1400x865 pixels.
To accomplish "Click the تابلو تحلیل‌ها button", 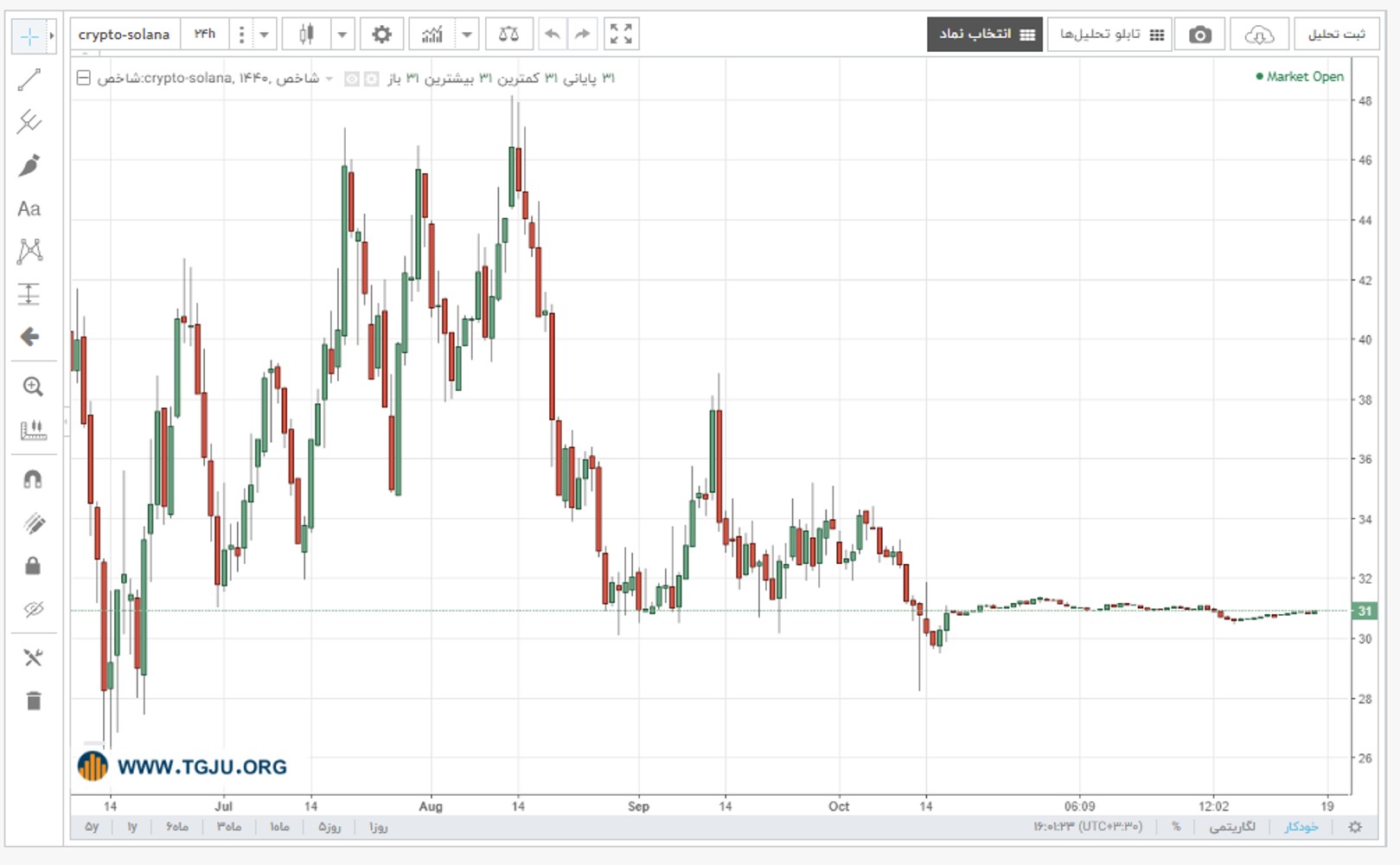I will 1111,35.
